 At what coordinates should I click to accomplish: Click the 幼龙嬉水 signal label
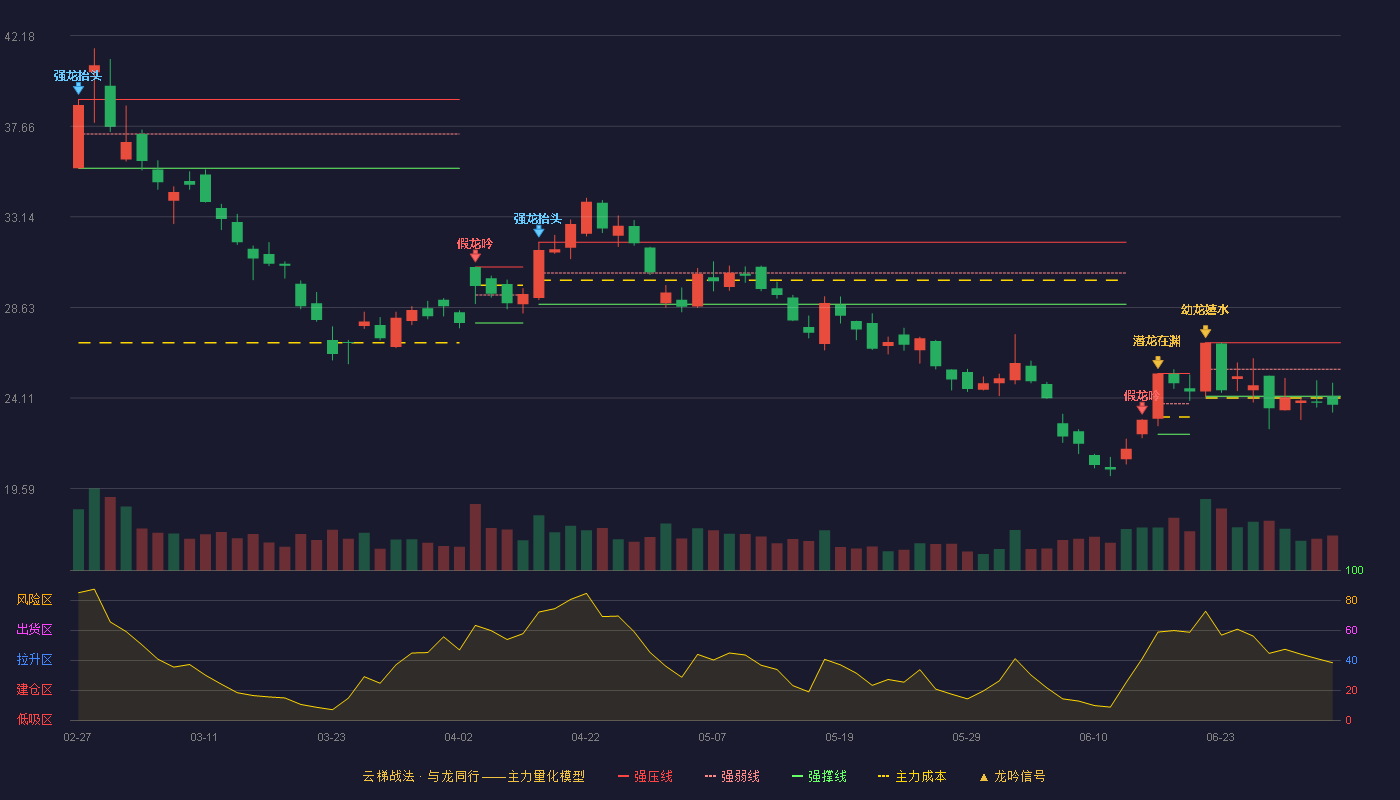[1205, 310]
